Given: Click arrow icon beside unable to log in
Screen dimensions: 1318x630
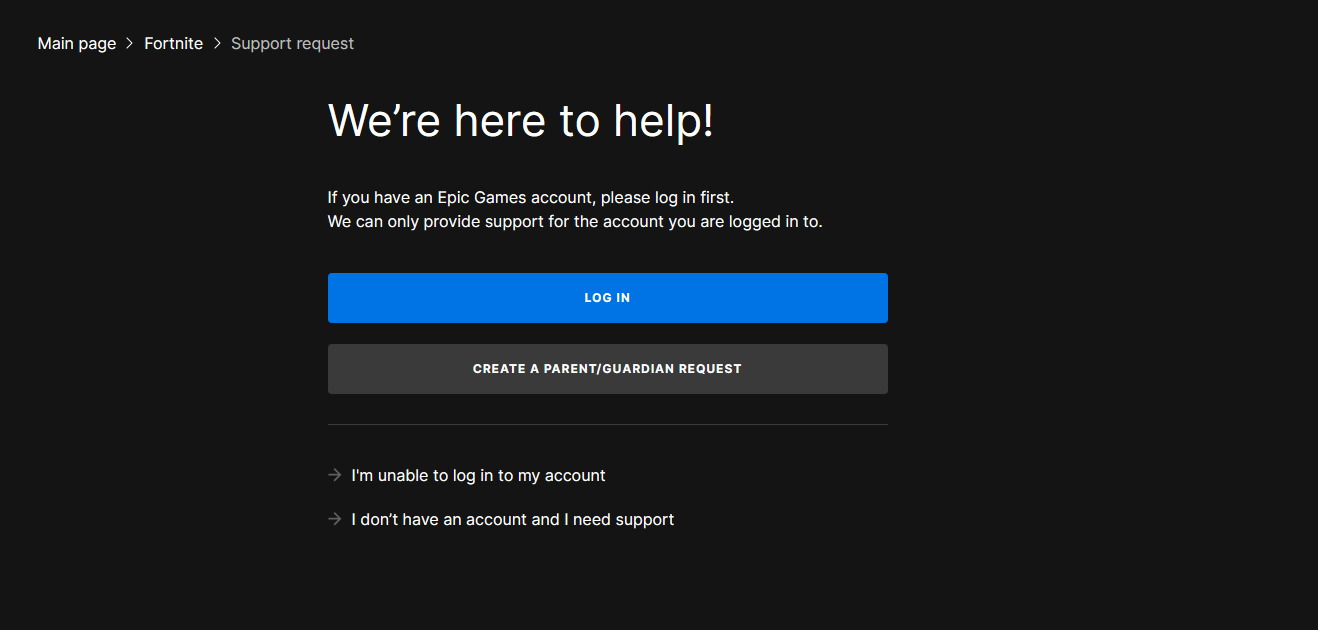Looking at the screenshot, I should (335, 475).
